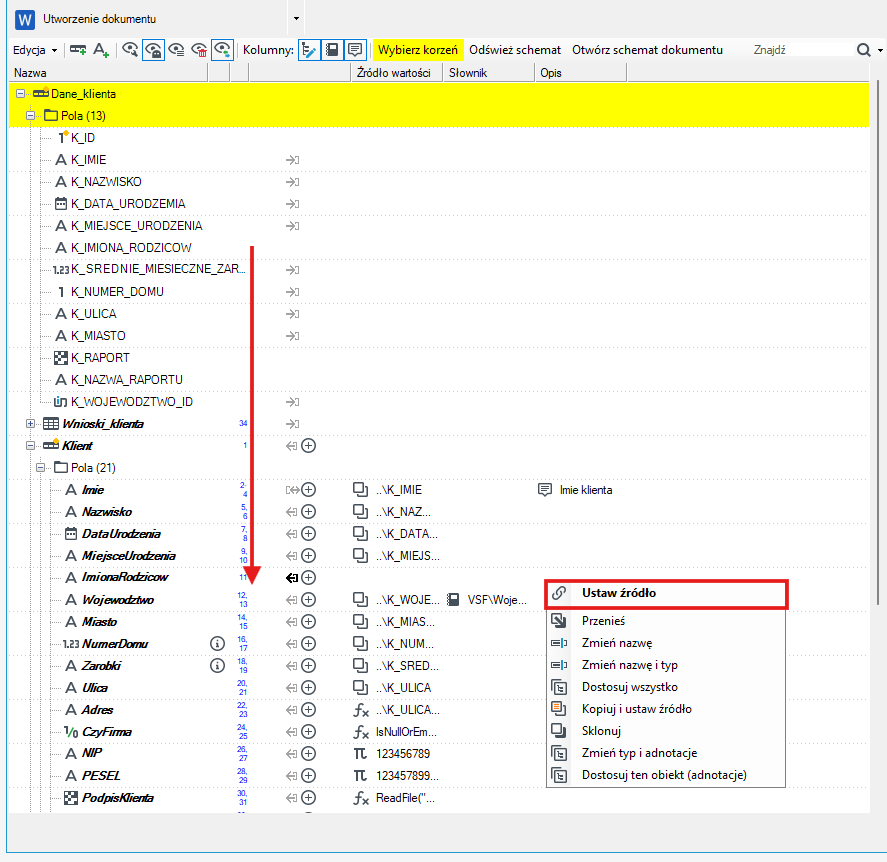887x862 pixels.
Task: Click into the Znajdź search field
Action: [801, 50]
